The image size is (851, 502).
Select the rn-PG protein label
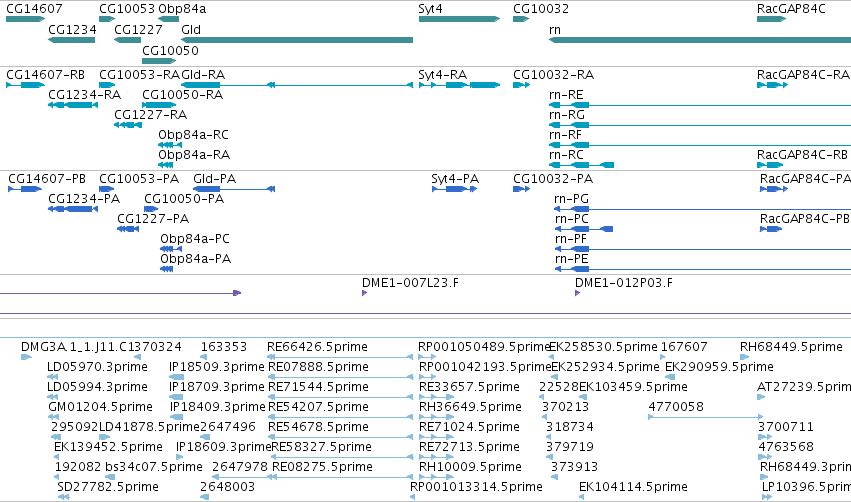tap(571, 199)
